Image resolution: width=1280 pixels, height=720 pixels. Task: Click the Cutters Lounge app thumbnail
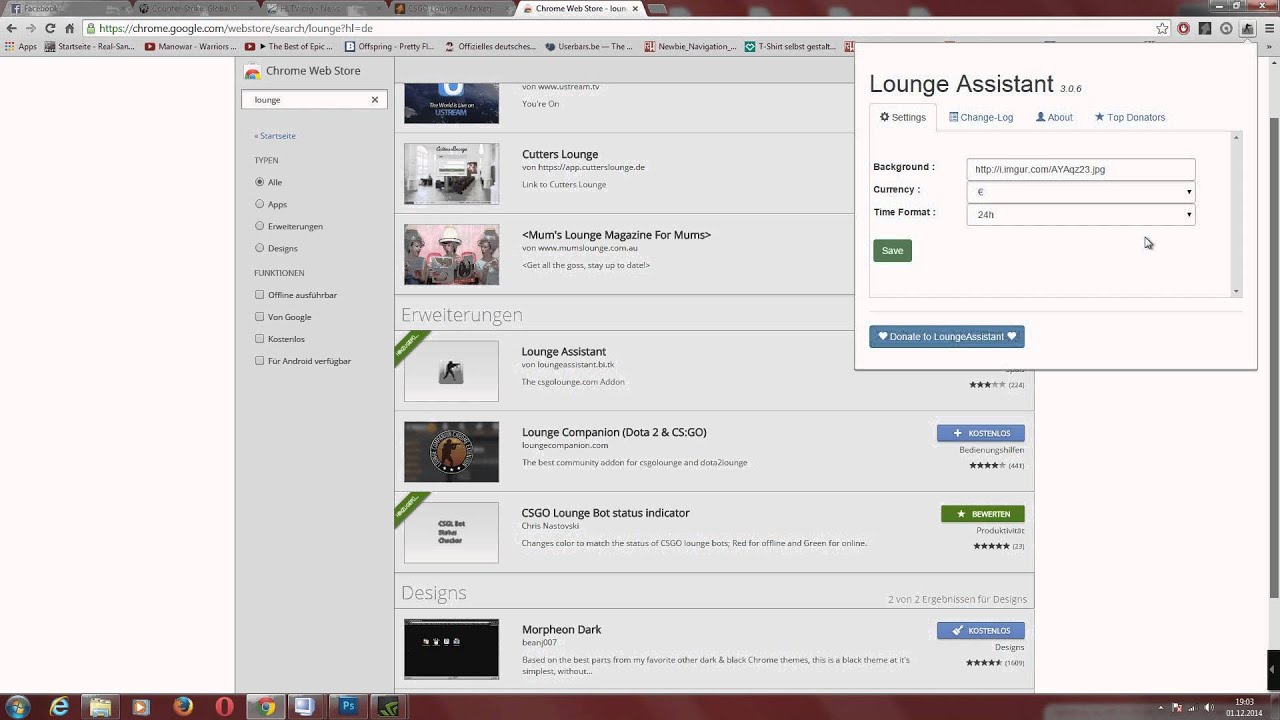tap(451, 174)
